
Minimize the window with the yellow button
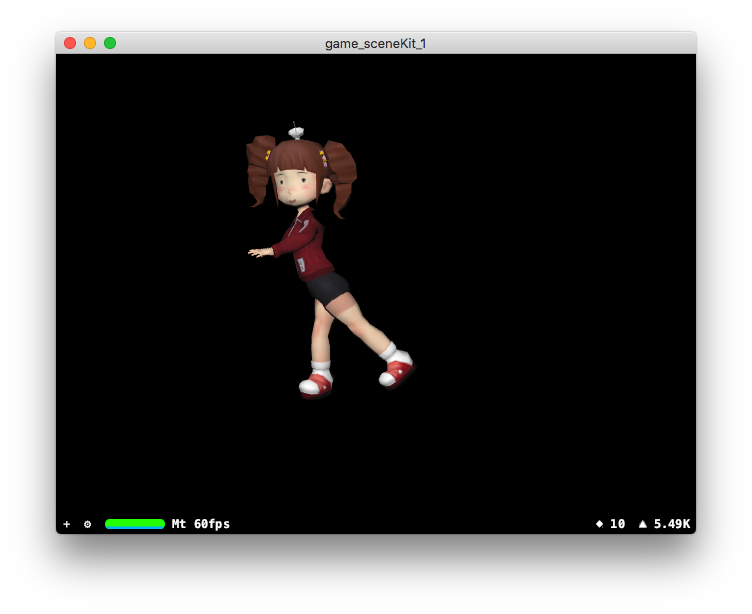(90, 43)
